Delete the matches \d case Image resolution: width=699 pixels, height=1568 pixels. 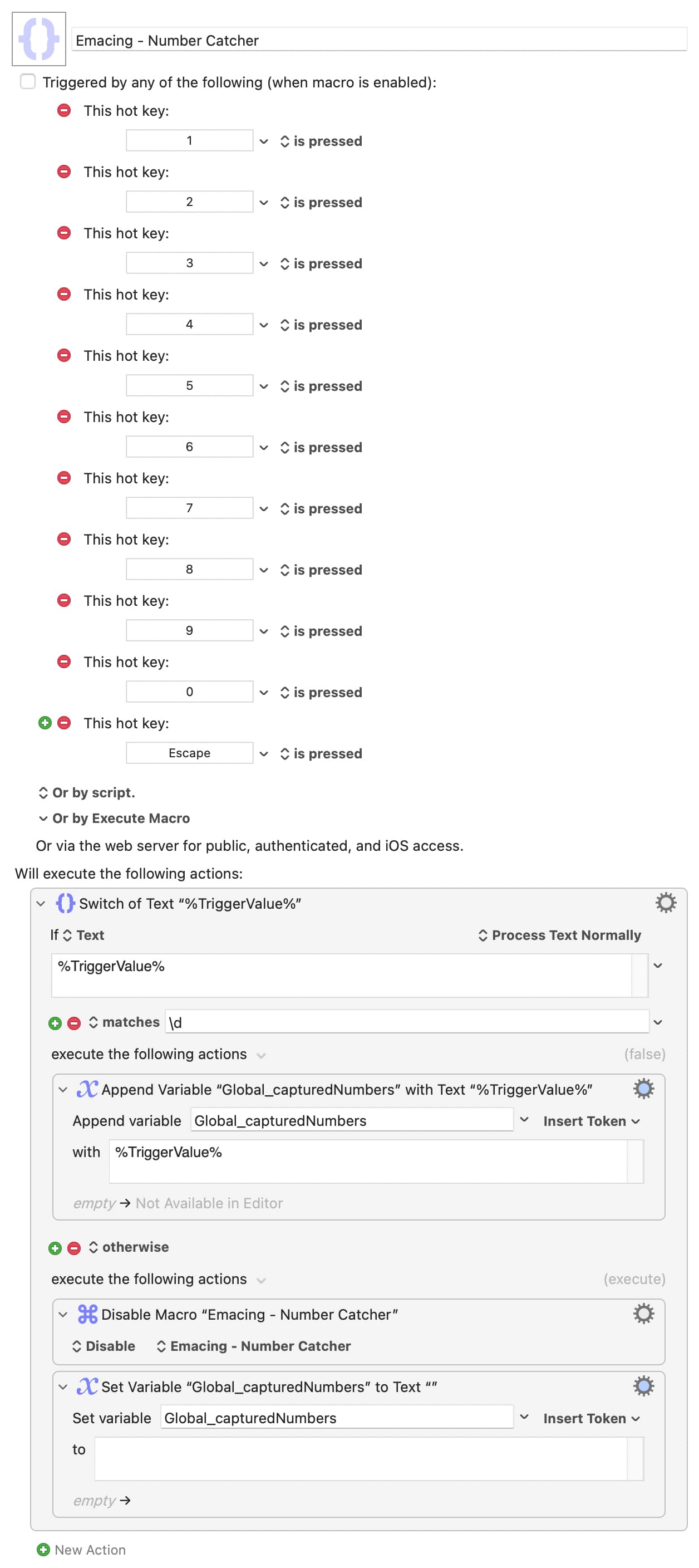tap(73, 1023)
